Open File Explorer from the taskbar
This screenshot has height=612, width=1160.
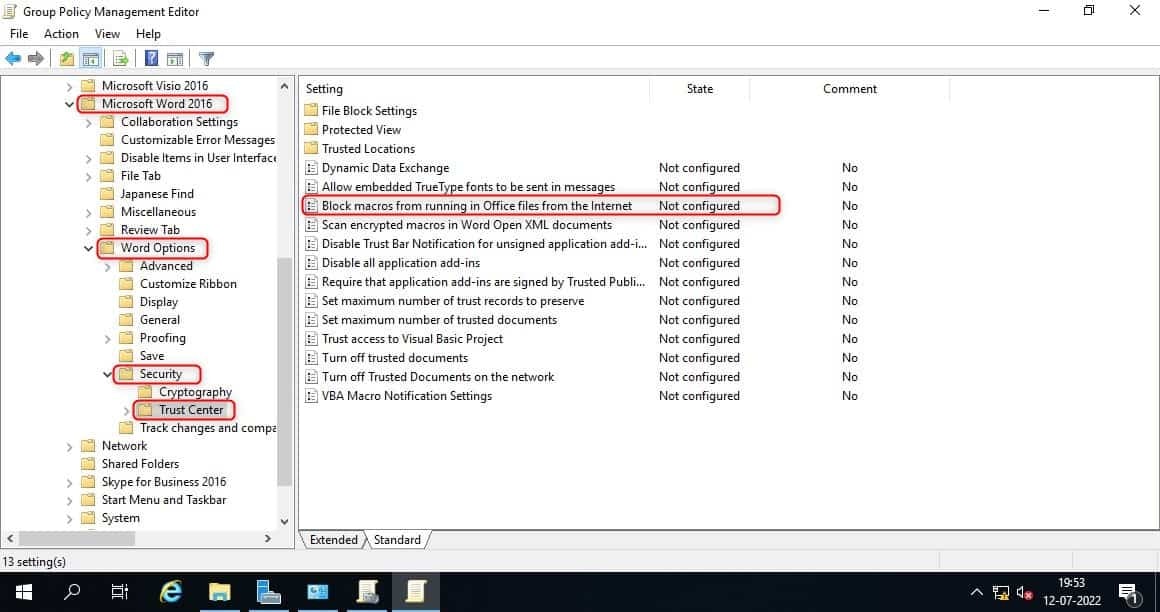220,592
